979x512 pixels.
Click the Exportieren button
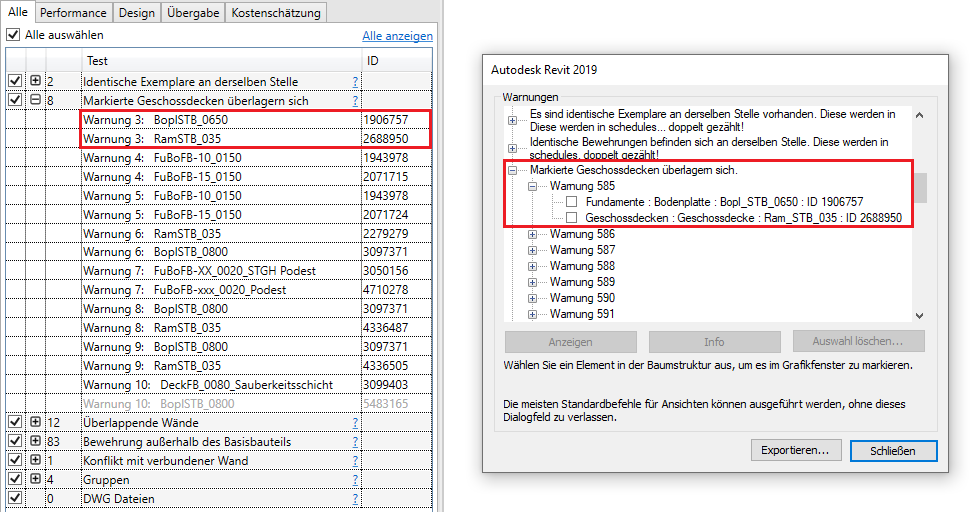click(796, 451)
